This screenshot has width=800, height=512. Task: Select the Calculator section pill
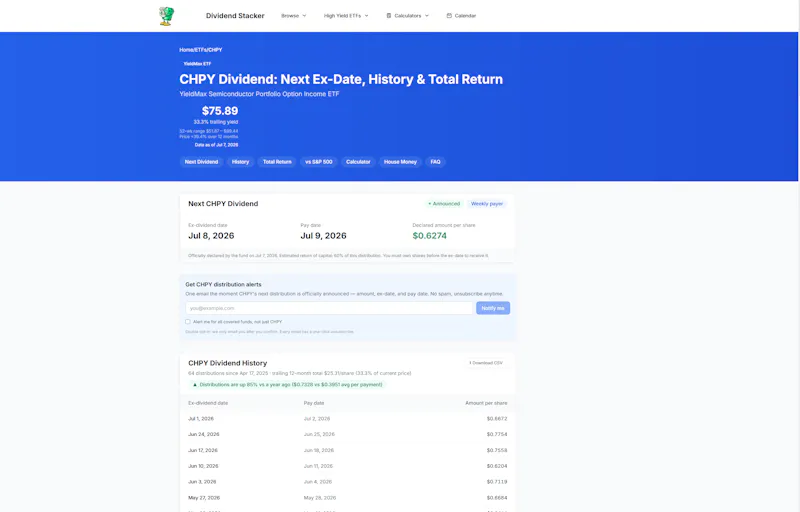358,162
